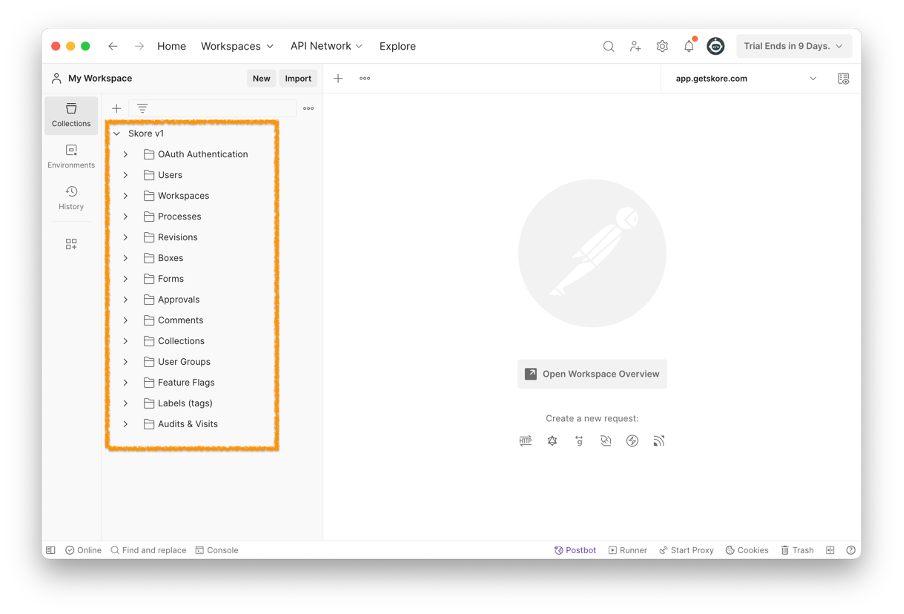Create a new MQTT request icon
Image resolution: width=904 pixels, height=614 pixels.
[x=659, y=441]
